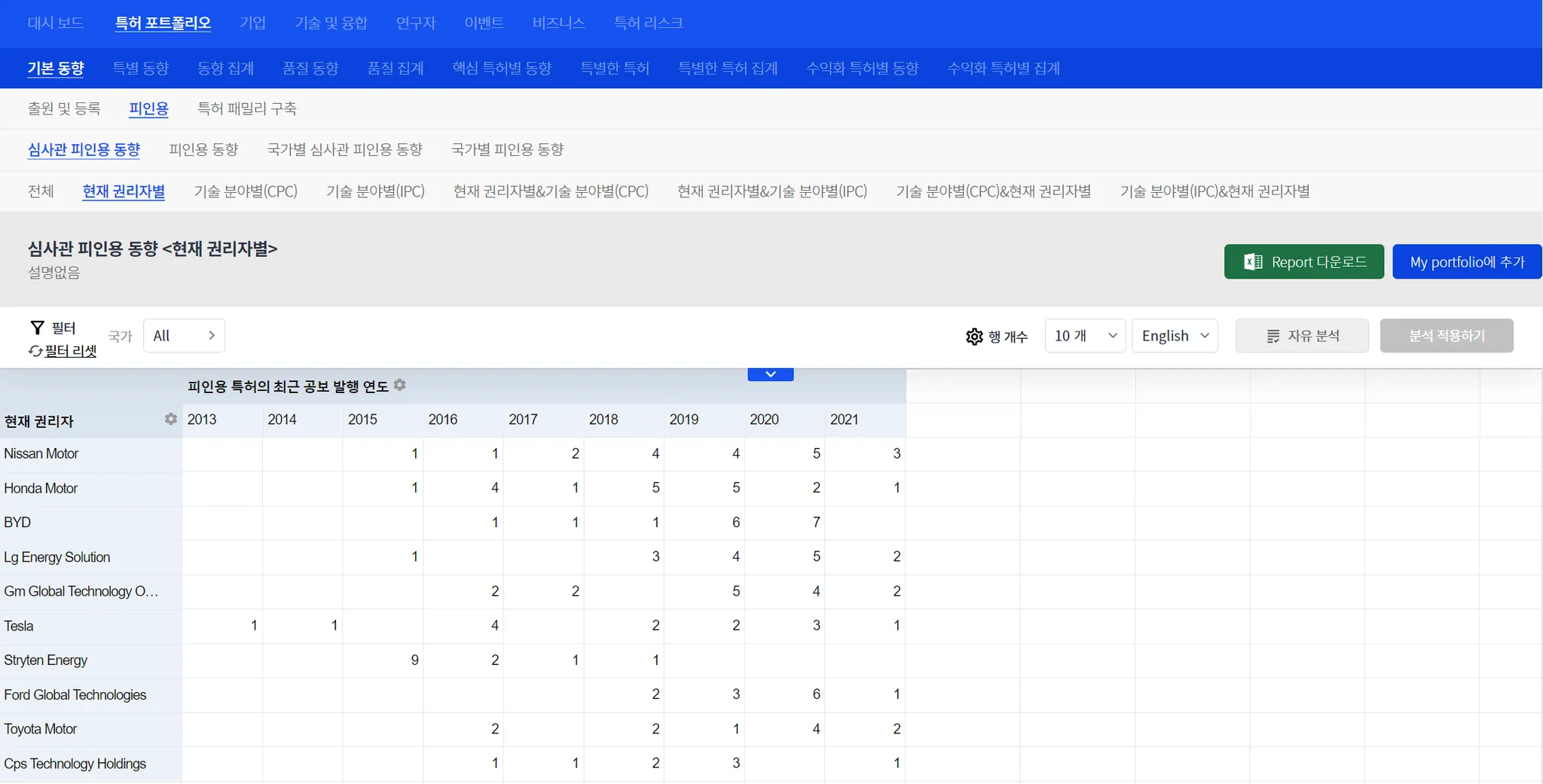The image size is (1543, 784).
Task: Click the 행 개수 settings gear icon
Action: 974,337
